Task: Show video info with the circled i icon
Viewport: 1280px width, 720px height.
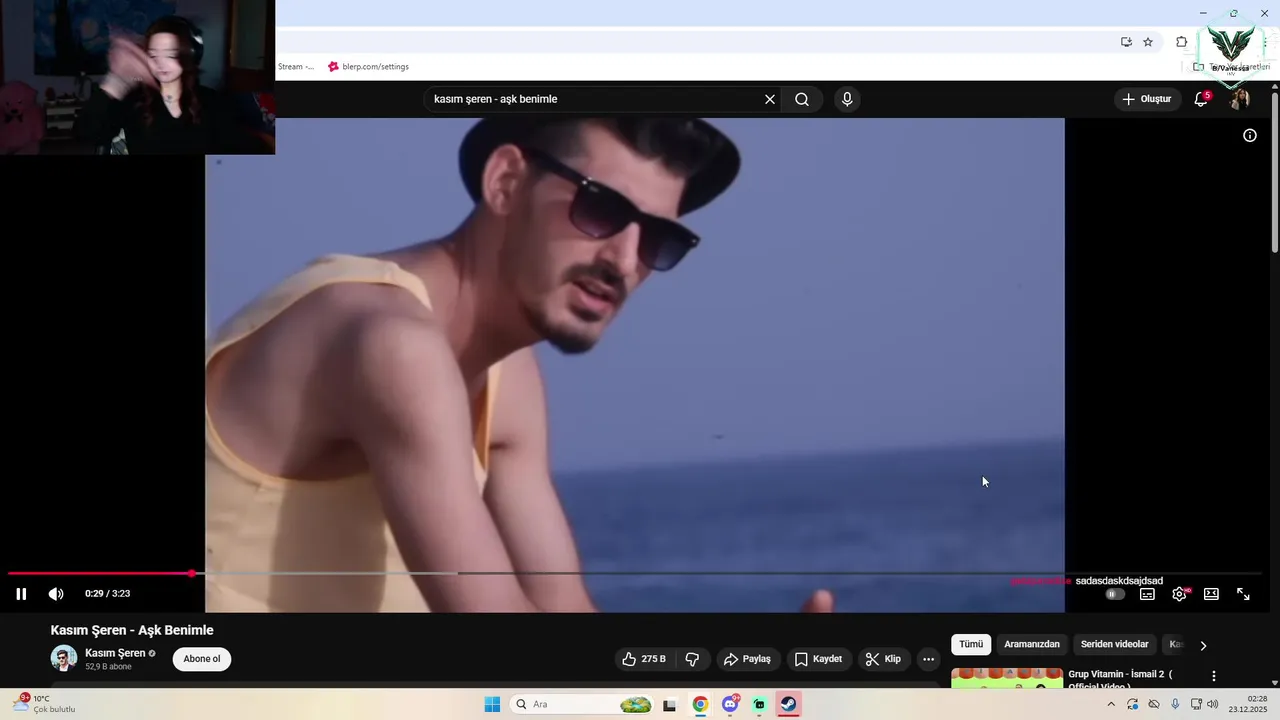Action: pos(1249,136)
